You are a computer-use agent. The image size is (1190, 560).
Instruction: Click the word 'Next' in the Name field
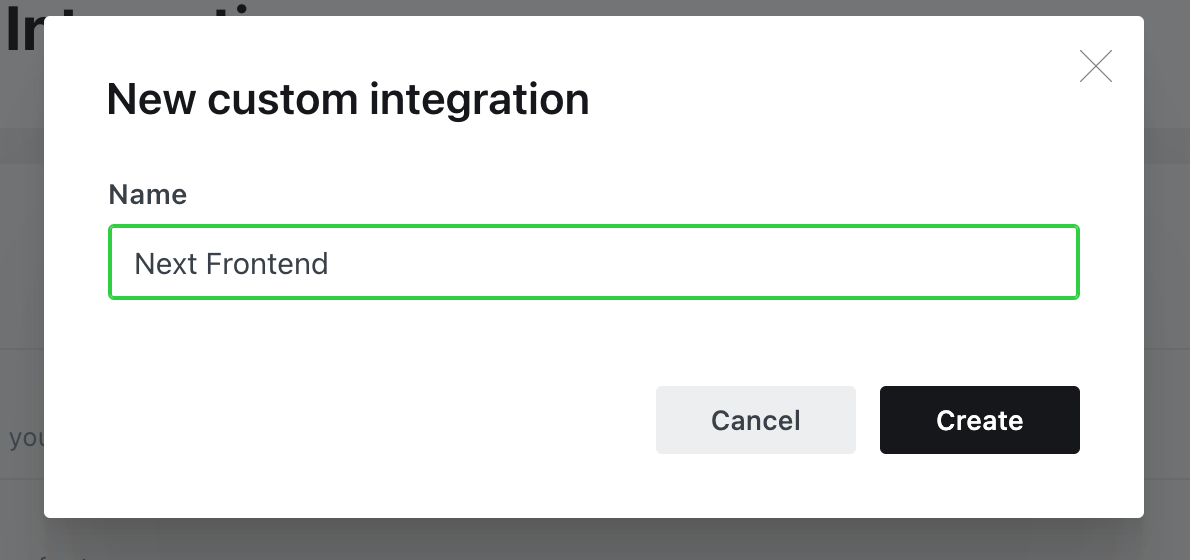point(165,263)
